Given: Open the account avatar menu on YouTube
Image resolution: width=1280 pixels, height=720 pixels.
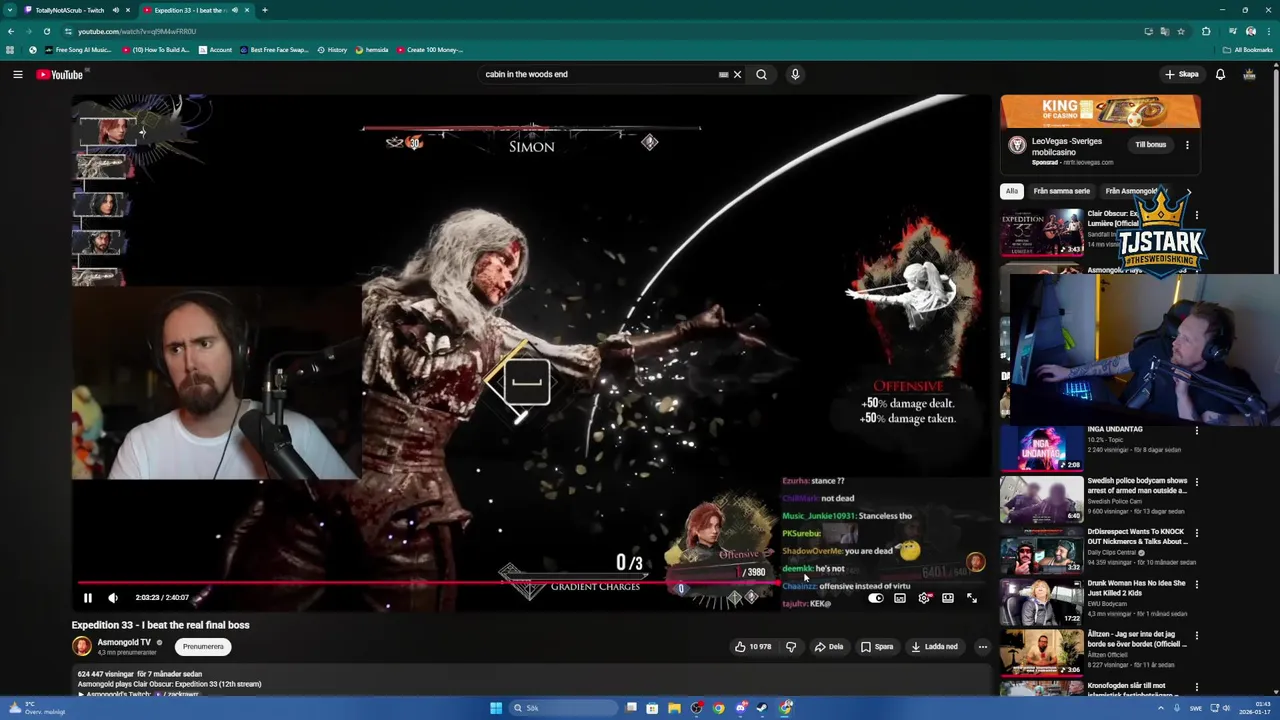Looking at the screenshot, I should point(1249,74).
